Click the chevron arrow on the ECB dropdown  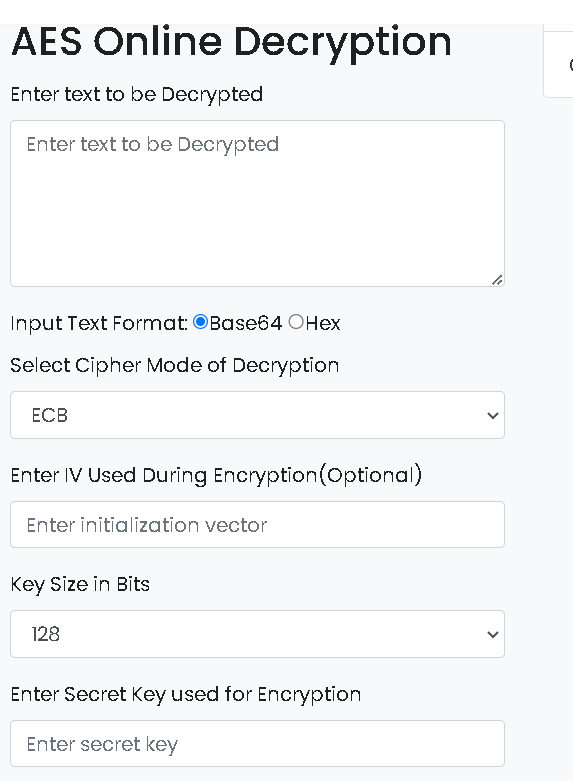493,415
